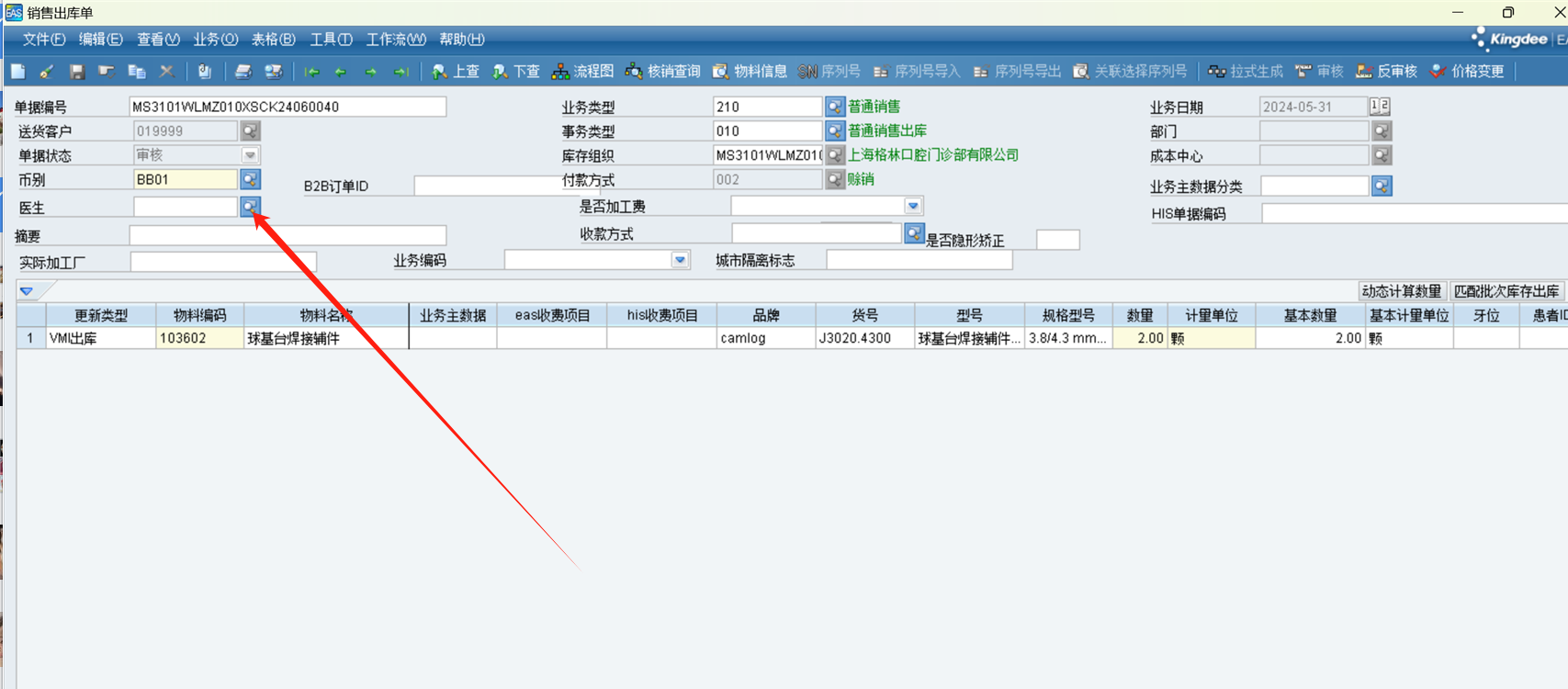Open the 工作流(W) menu
Viewport: 1568px width, 689px height.
point(396,40)
